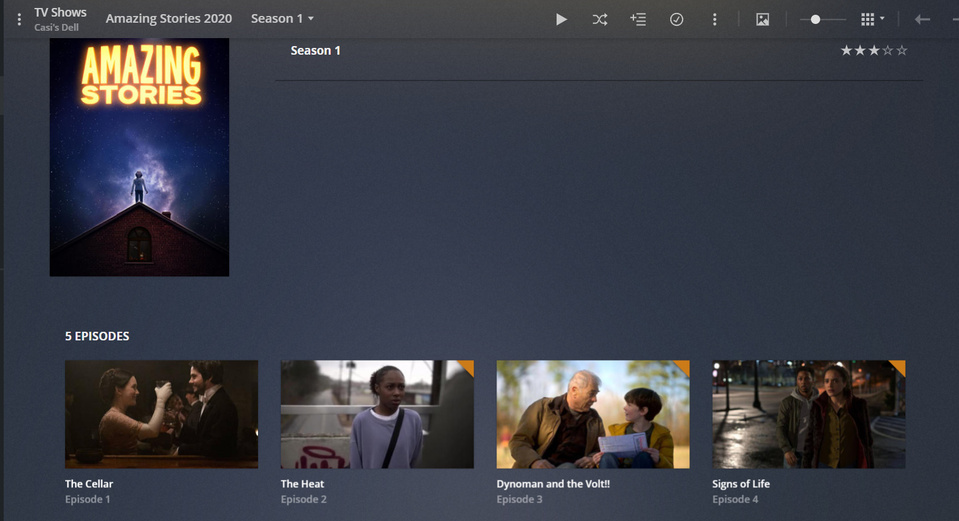Click Episode 4 label under Signs of Life
Viewport: 959px width, 521px height.
coord(735,500)
